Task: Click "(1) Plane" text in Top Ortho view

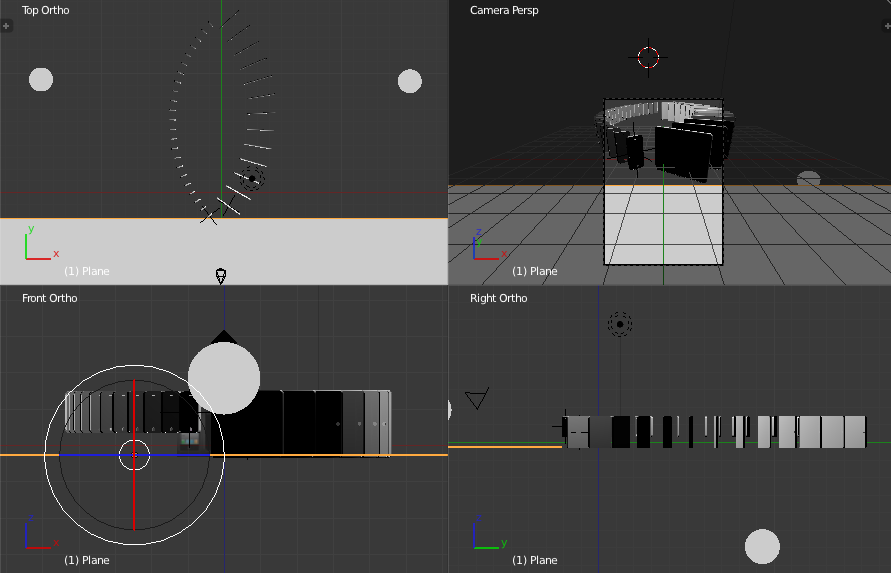Action: [x=86, y=271]
